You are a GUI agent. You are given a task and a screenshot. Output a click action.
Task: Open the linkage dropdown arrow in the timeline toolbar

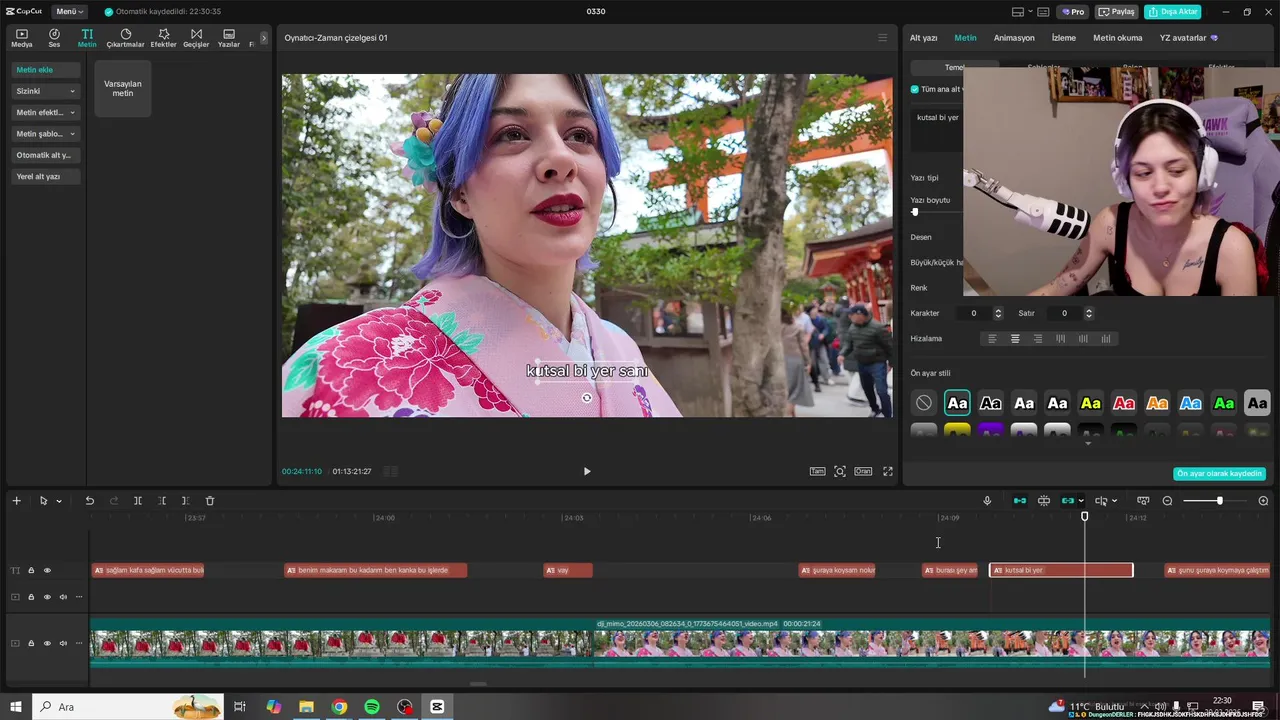tap(1081, 501)
